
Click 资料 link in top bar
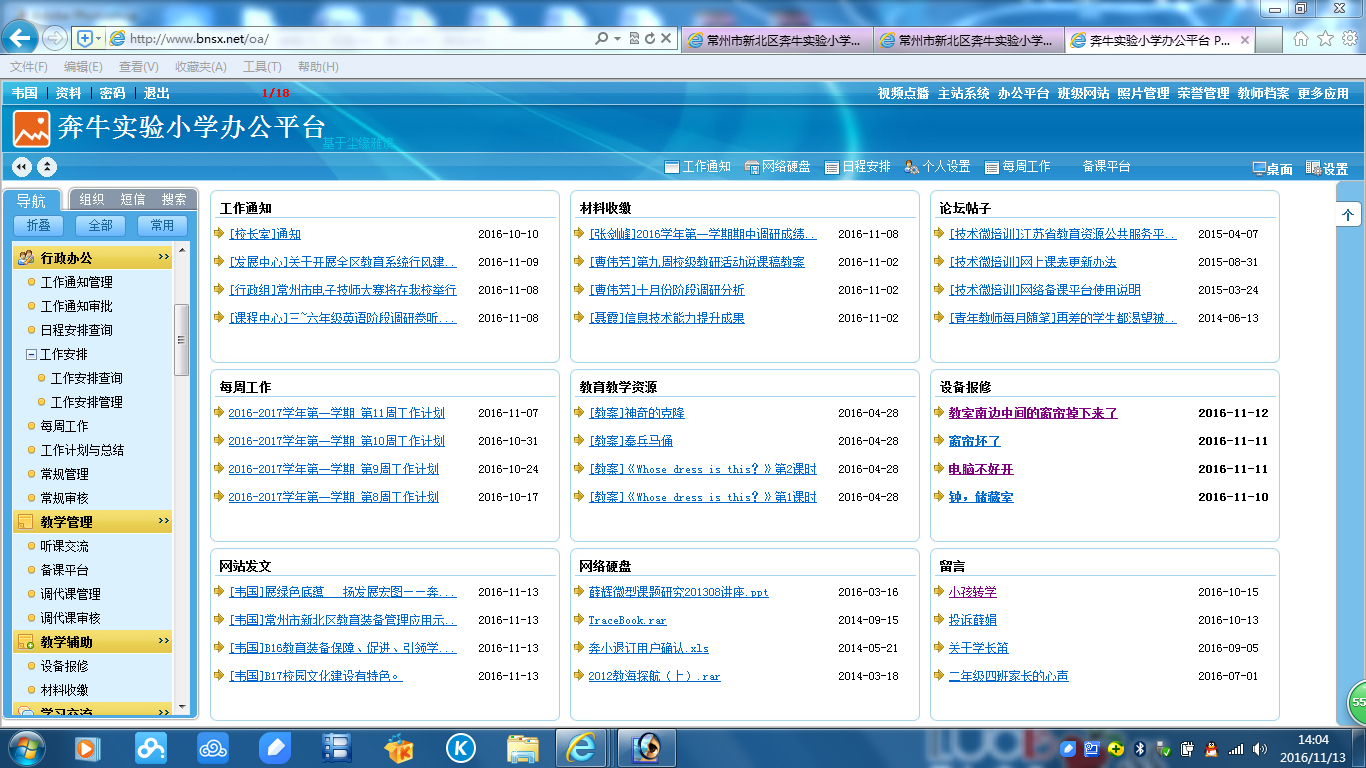[68, 93]
